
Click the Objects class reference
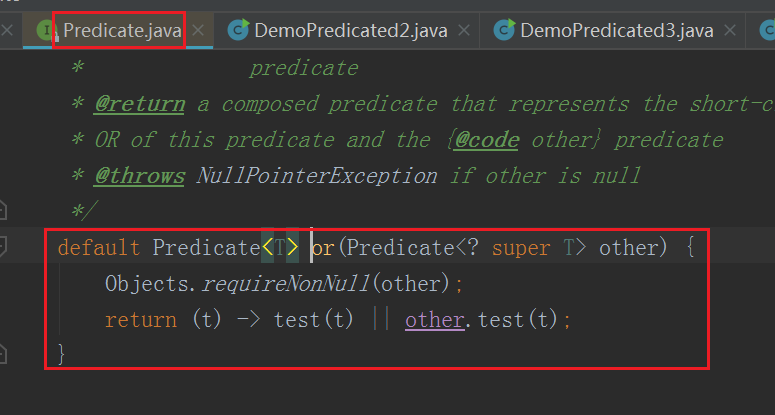point(148,284)
